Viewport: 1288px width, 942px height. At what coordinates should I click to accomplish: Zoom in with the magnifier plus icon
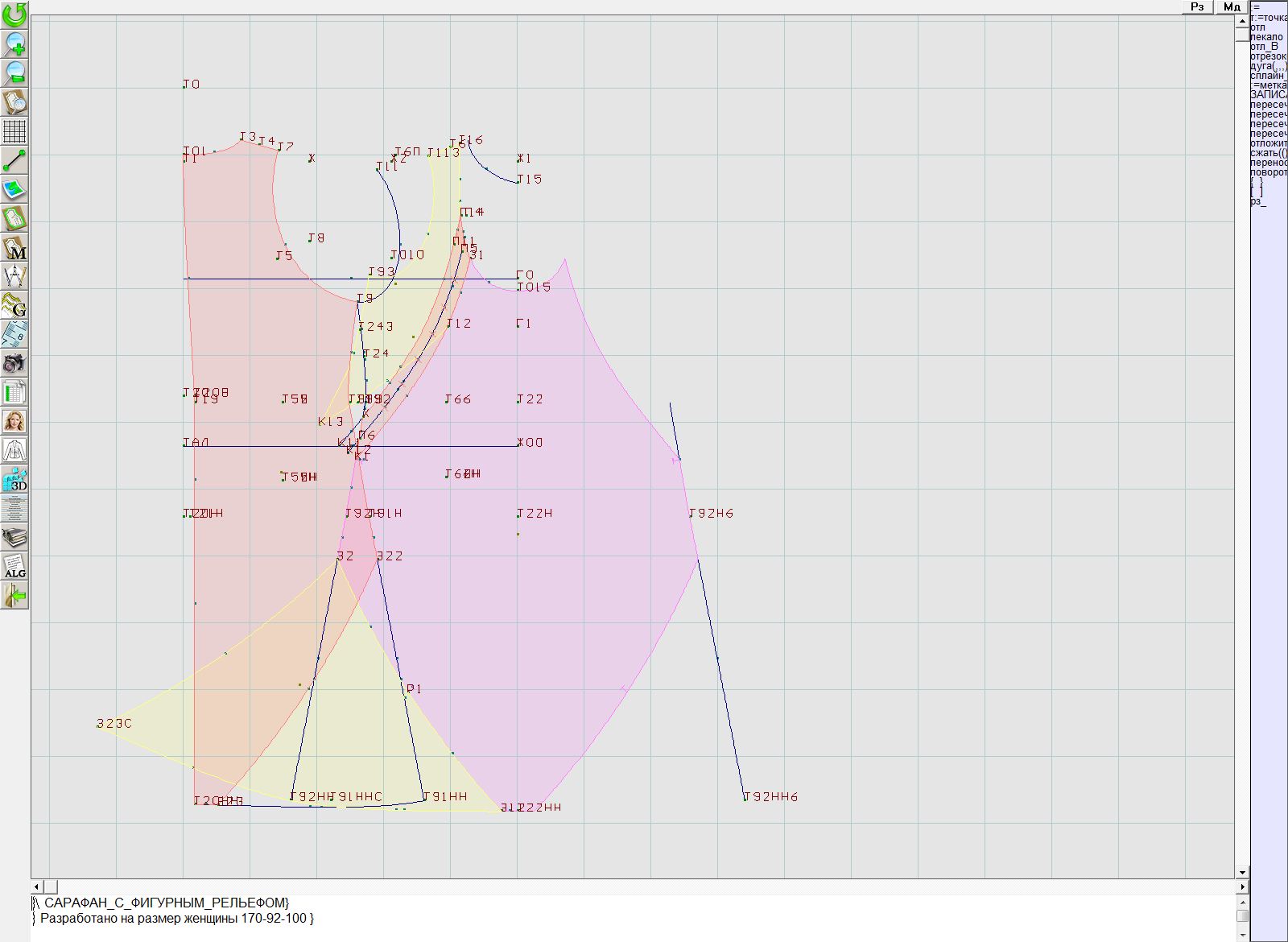[14, 43]
